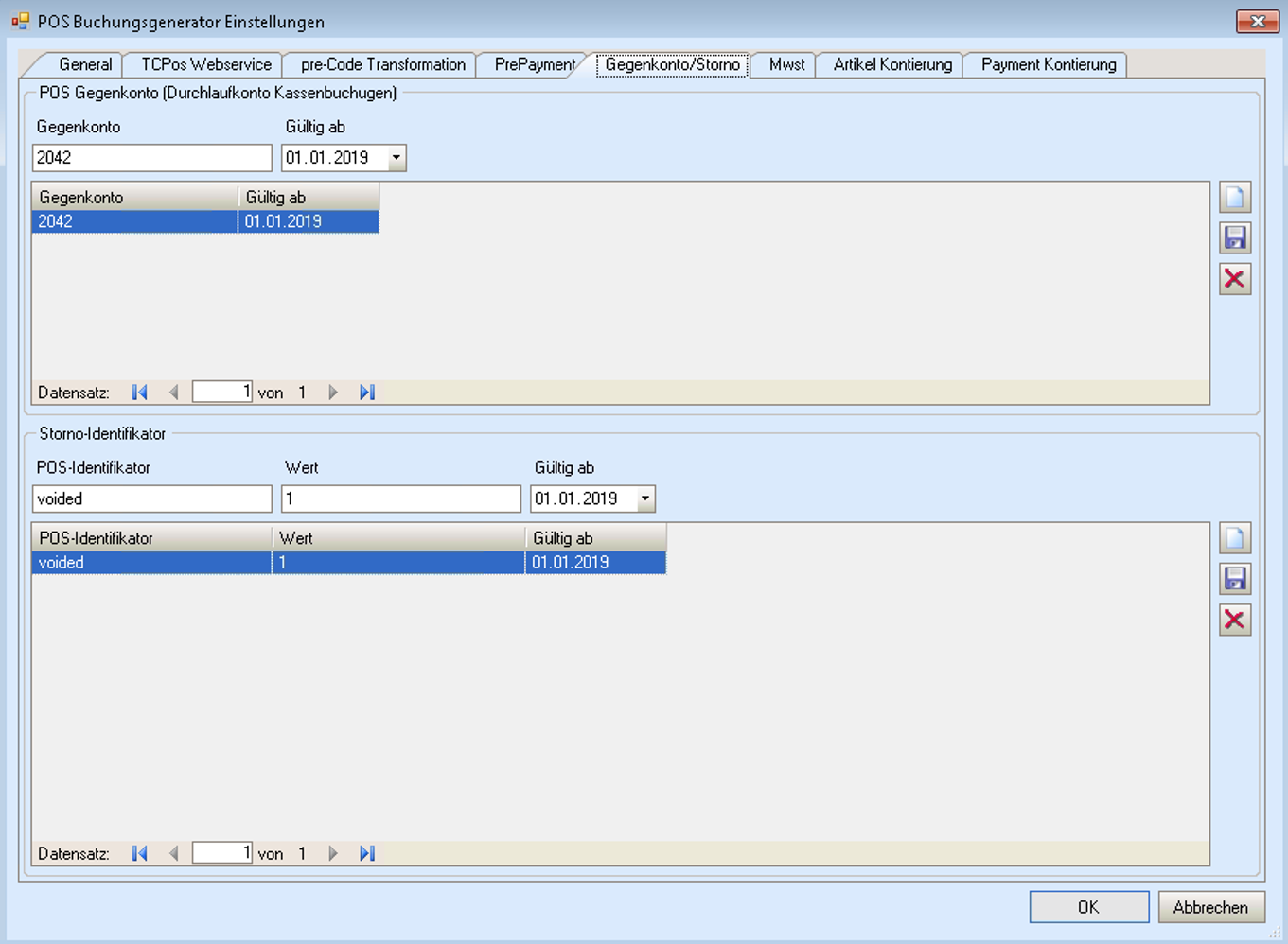Screen dimensions: 1288x944
Task: Switch to the Mwst tab
Action: pos(786,64)
